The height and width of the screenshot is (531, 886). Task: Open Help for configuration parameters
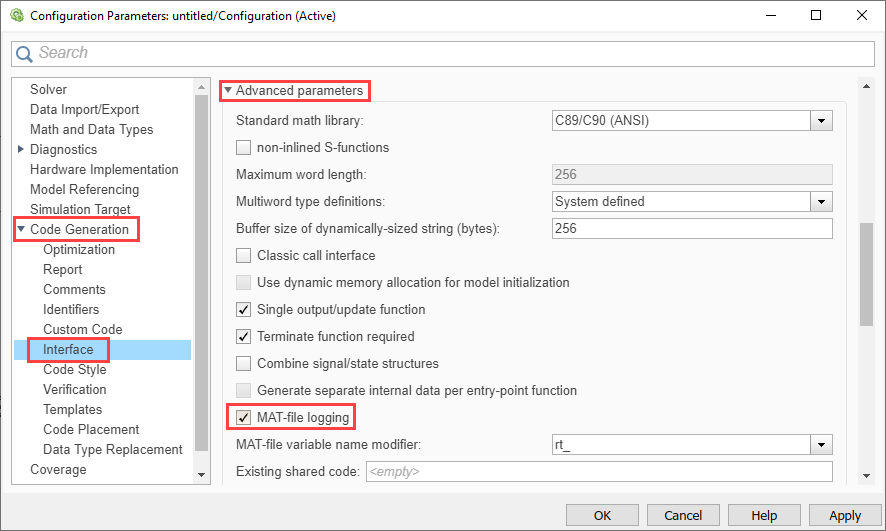764,515
